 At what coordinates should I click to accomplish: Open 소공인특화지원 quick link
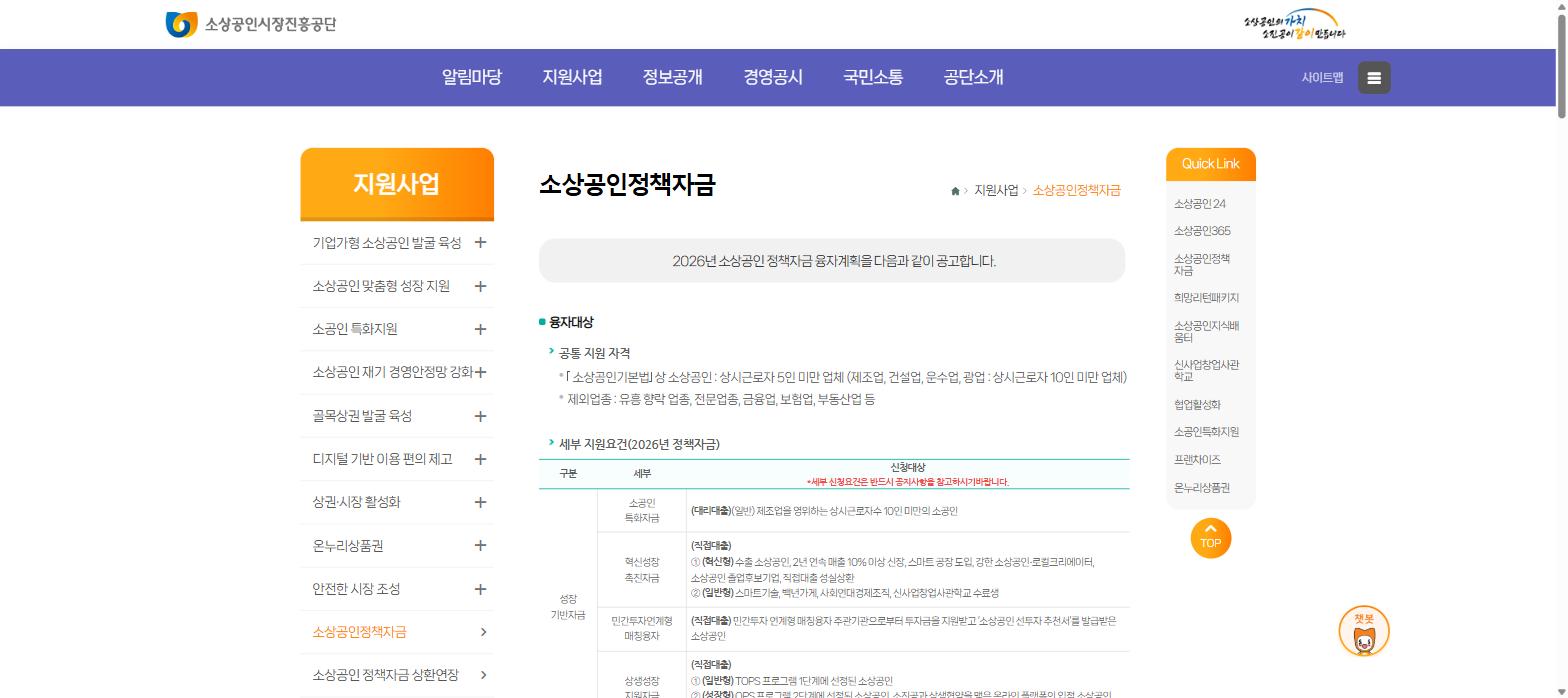click(x=1206, y=432)
